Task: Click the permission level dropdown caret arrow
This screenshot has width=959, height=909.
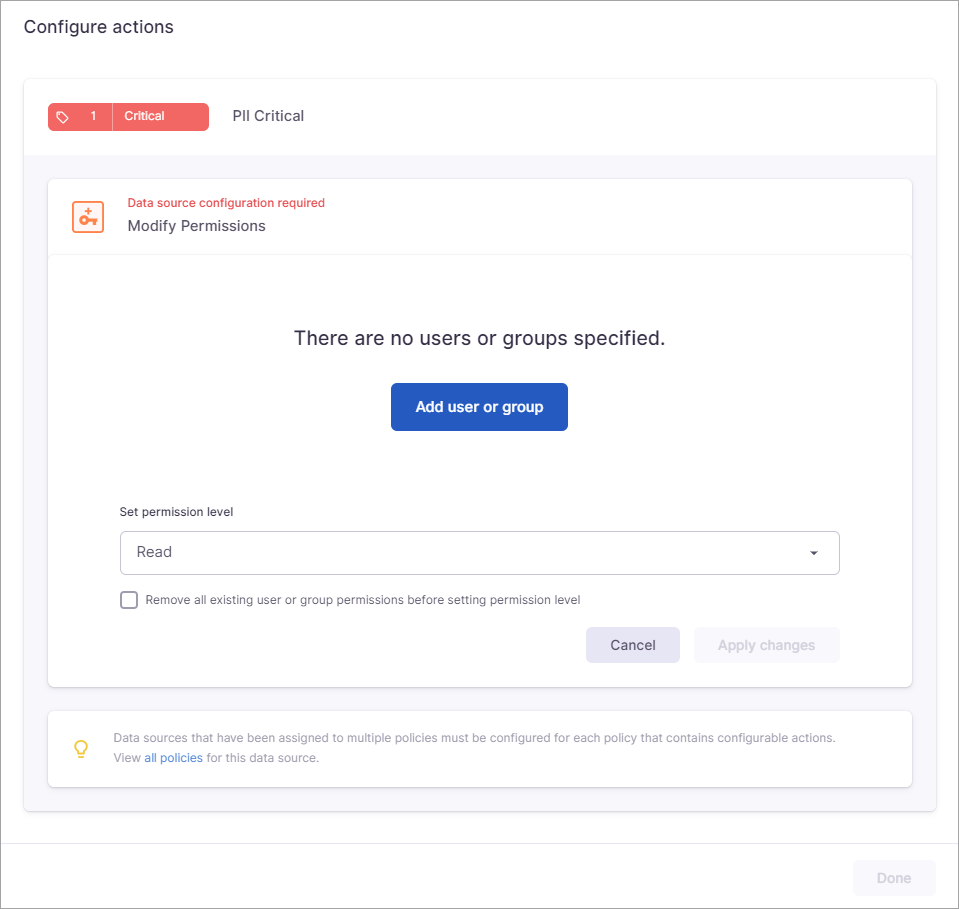Action: 813,553
